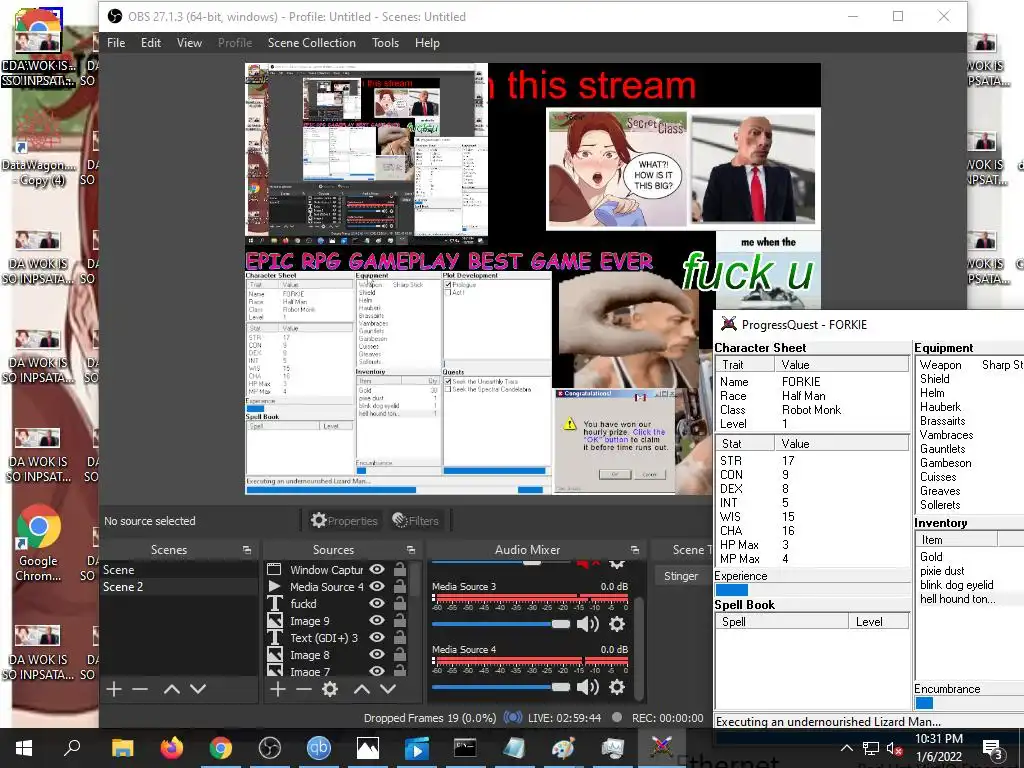Click the Spell column header in Spell Book
1024x768 pixels.
pos(782,622)
